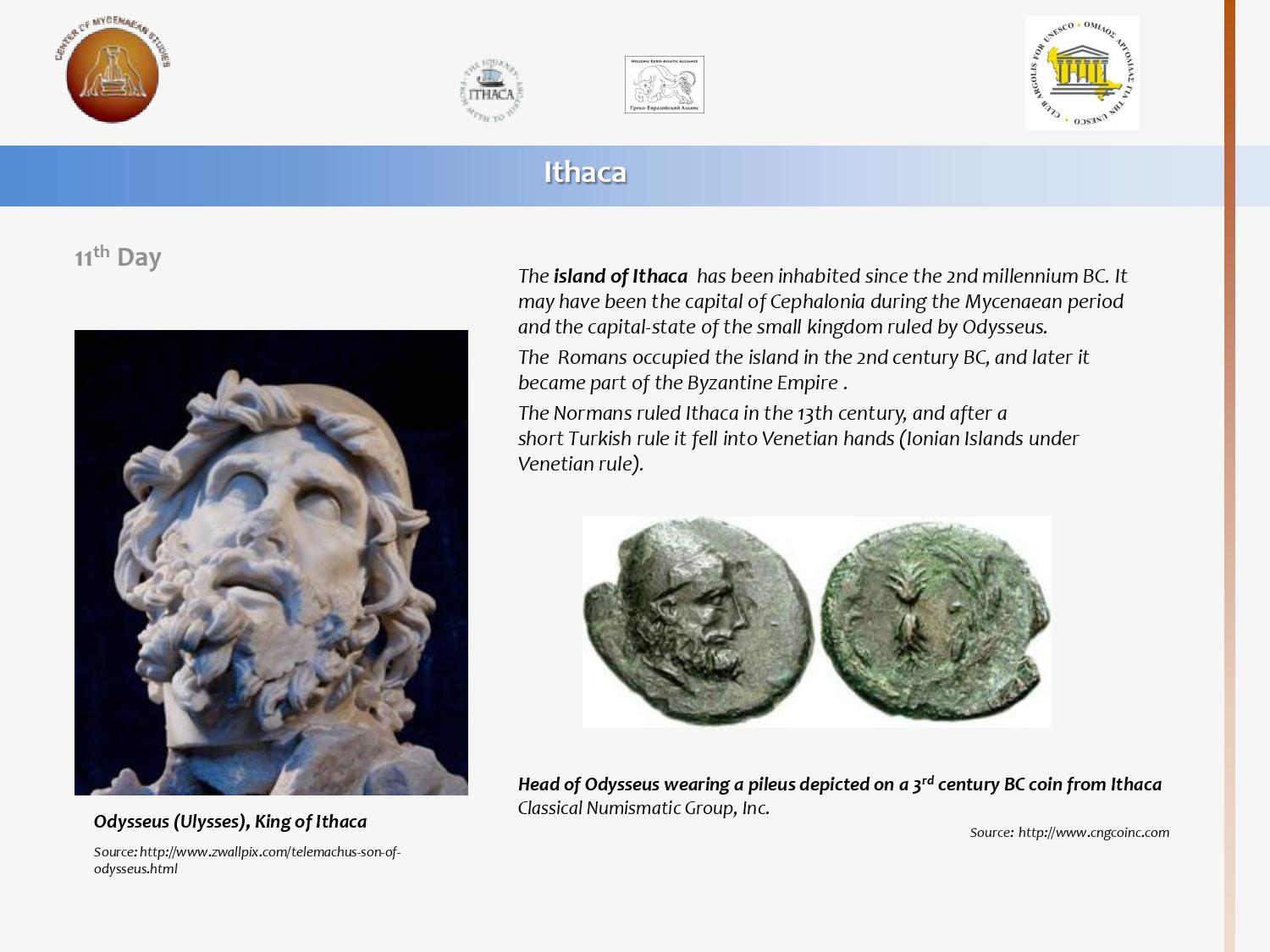Select the Hellenic Euro-Asiatic Alliance logo
This screenshot has width=1270, height=952.
(664, 85)
